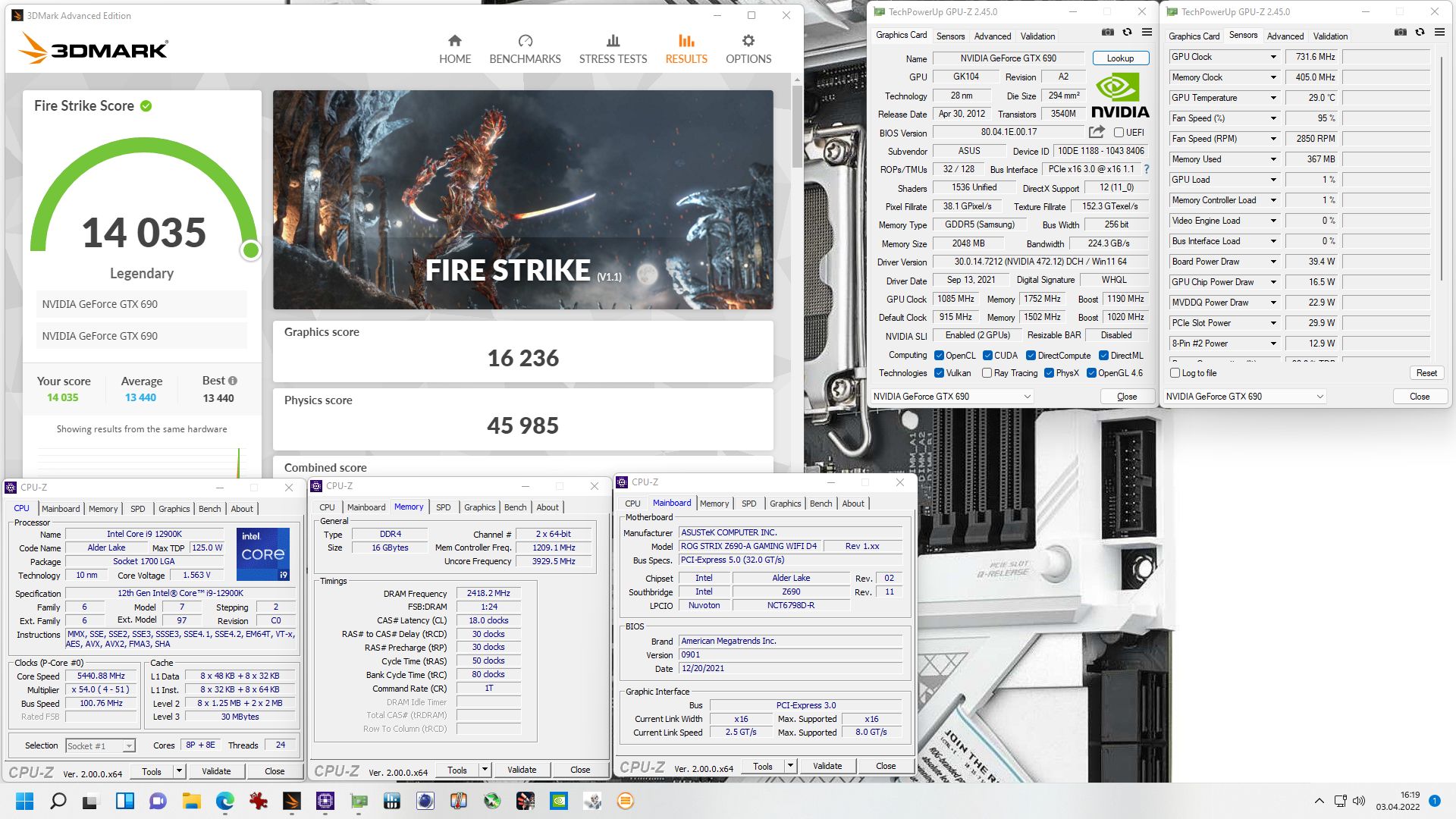Toggle the DirectML checkbox
This screenshot has height=819, width=1456.
click(1103, 356)
